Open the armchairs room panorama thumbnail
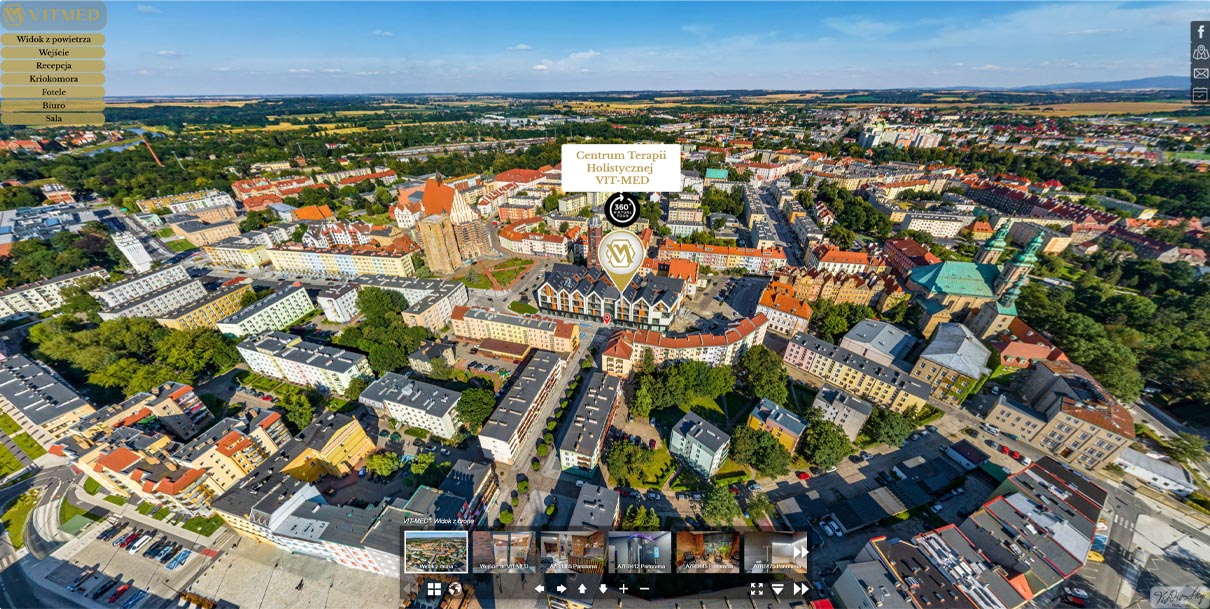The image size is (1210, 609). (x=708, y=552)
